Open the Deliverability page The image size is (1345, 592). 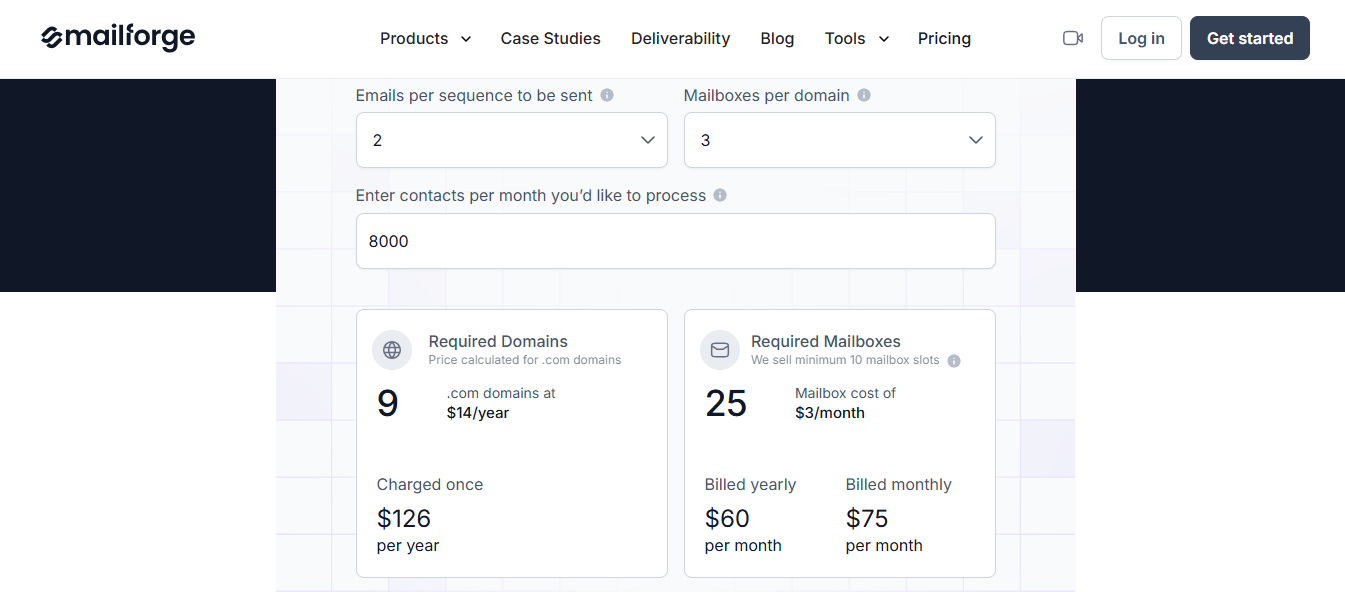681,38
